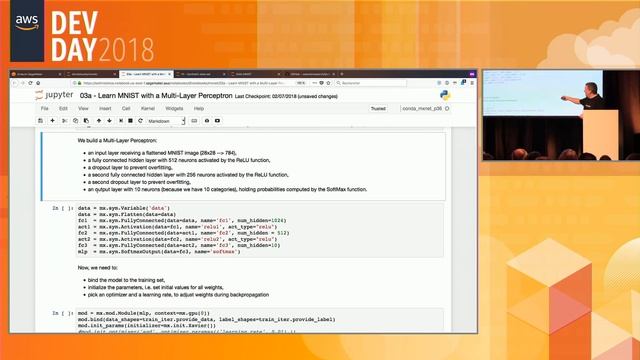Restart the kernel circular arrow icon
640x360 pixels.
[x=140, y=121]
